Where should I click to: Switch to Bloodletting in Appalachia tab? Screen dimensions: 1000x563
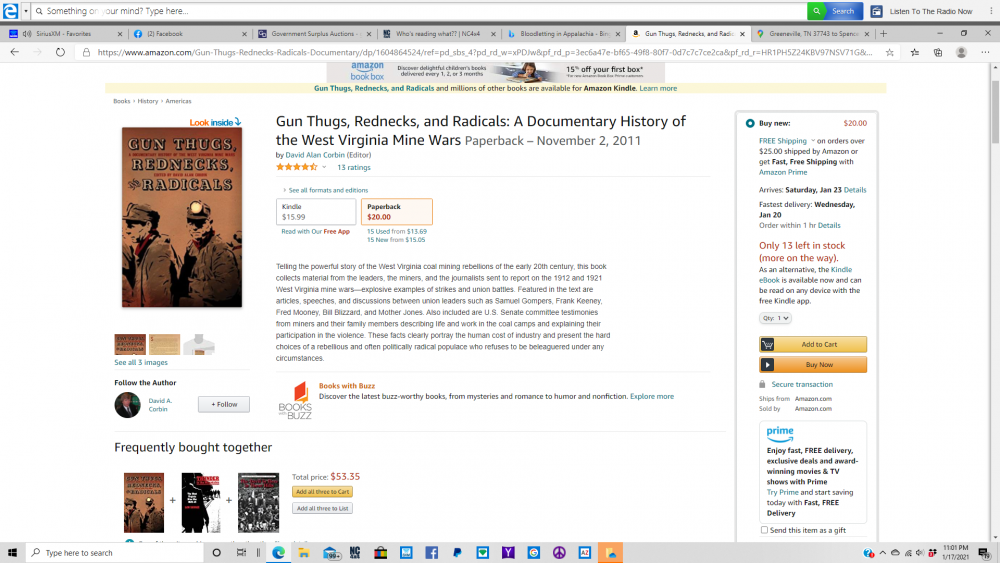pyautogui.click(x=563, y=34)
